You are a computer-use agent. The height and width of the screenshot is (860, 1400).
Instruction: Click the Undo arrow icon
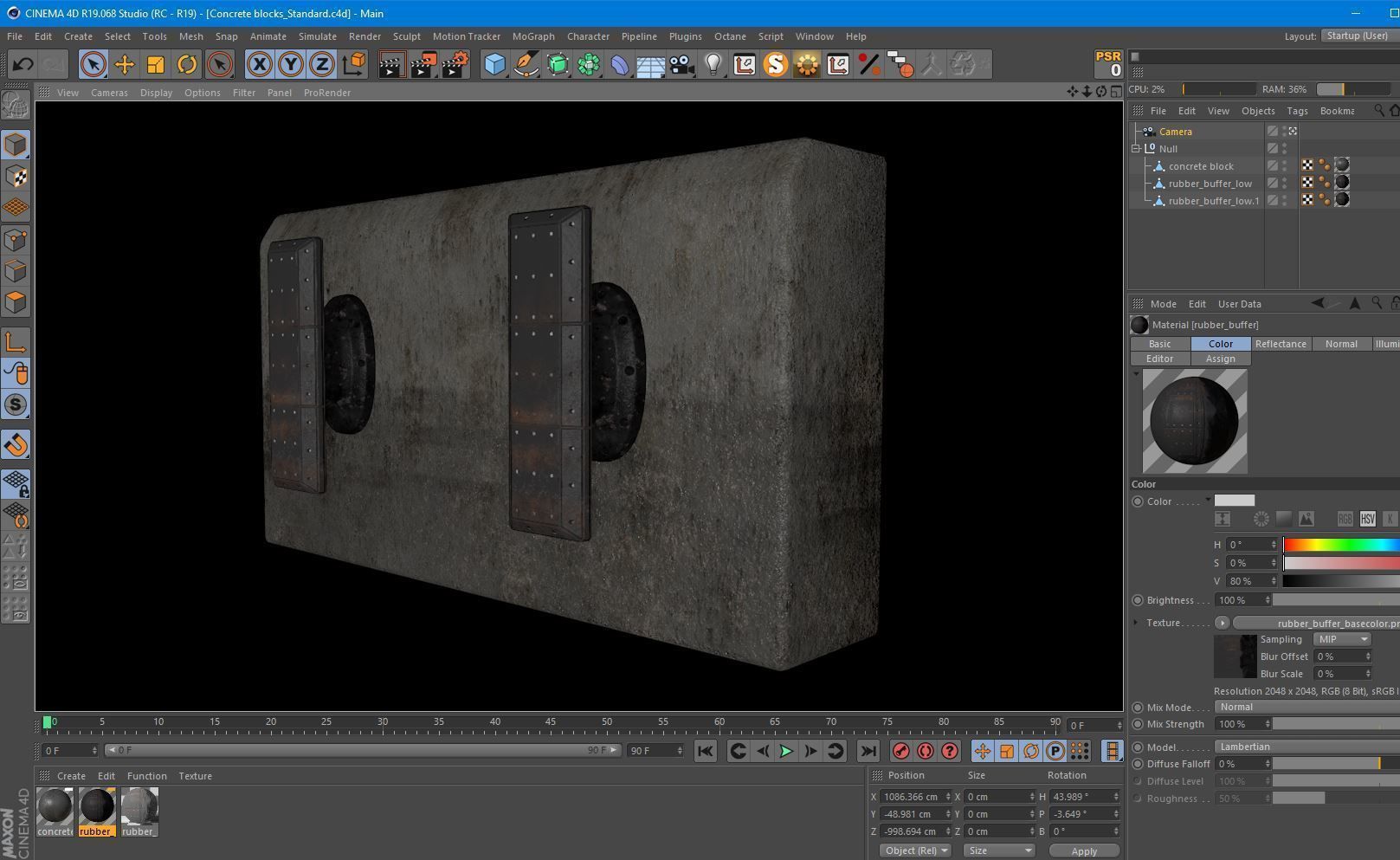click(23, 64)
